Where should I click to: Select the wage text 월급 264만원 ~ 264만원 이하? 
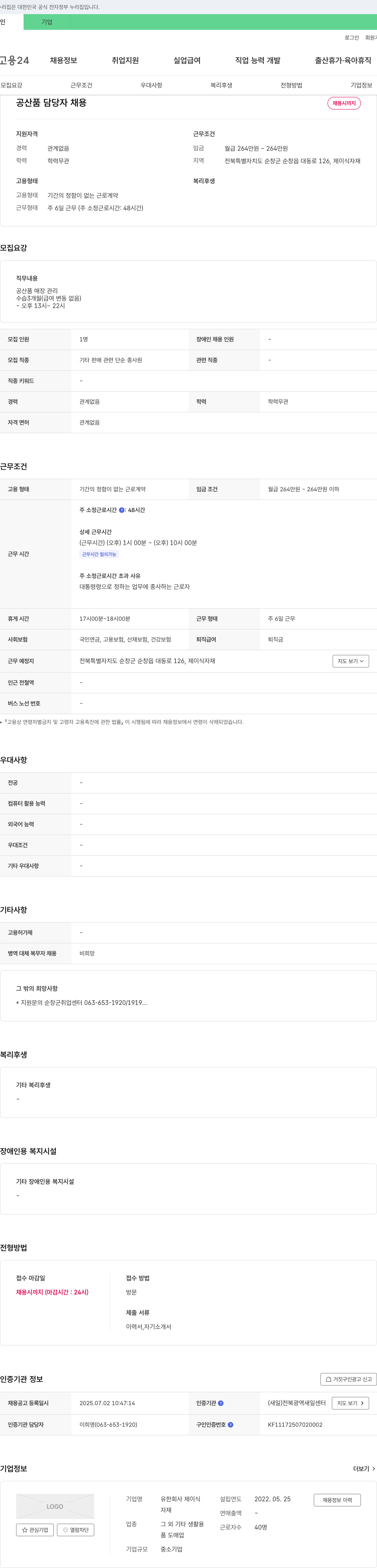pyautogui.click(x=303, y=489)
